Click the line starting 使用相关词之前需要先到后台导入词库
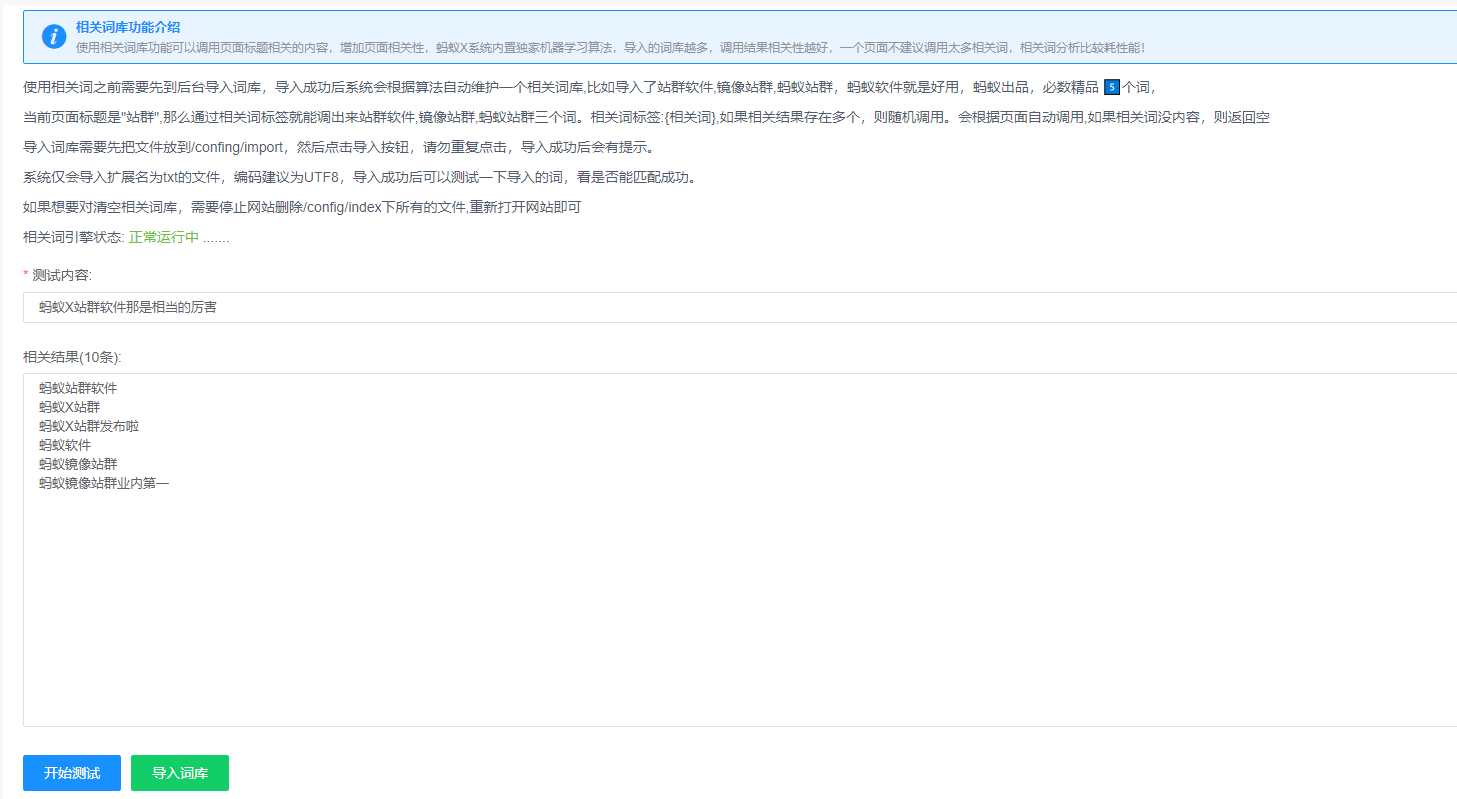Screen dimensions: 1457x799 590,88
